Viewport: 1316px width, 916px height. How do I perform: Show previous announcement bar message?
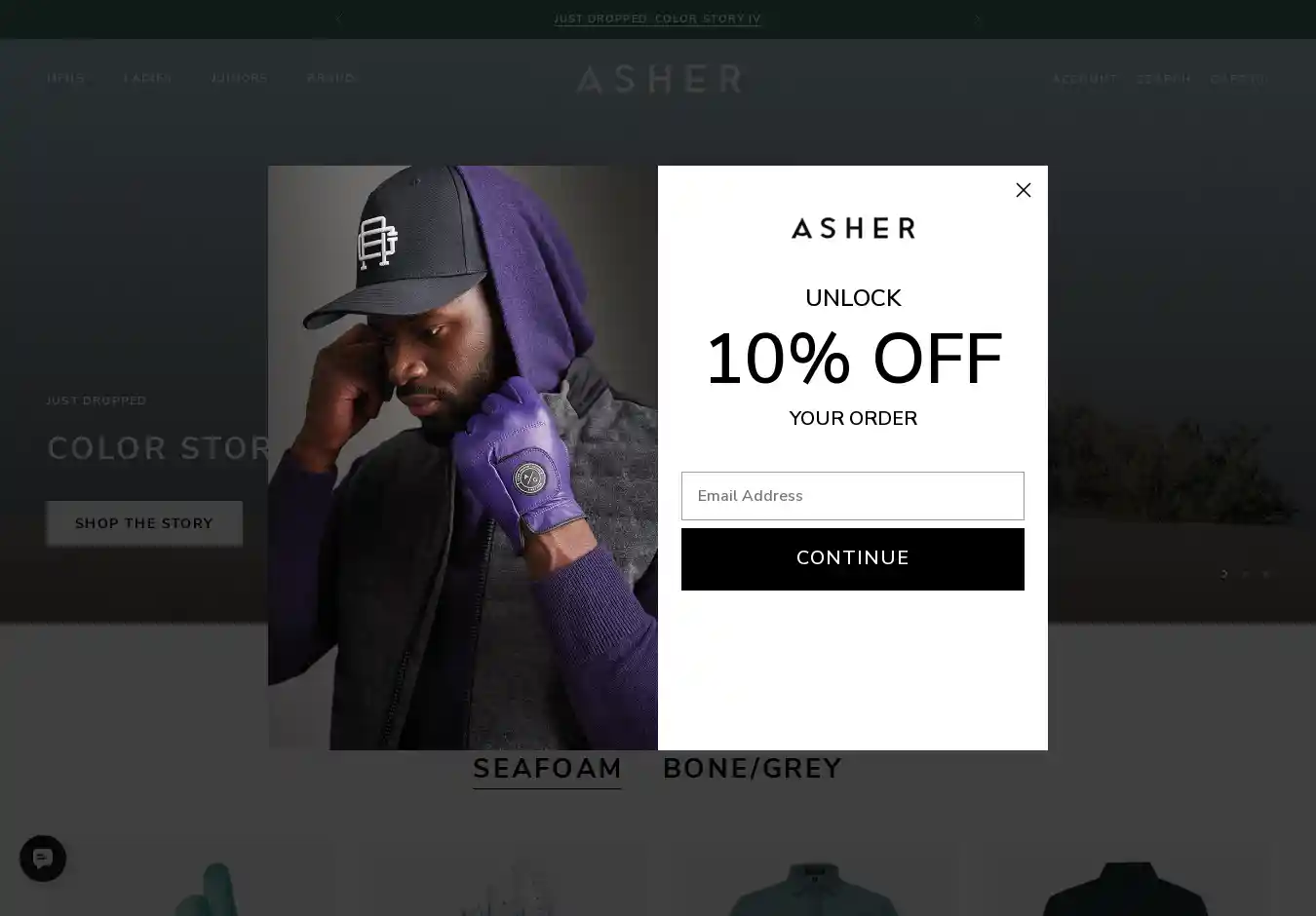click(x=338, y=19)
